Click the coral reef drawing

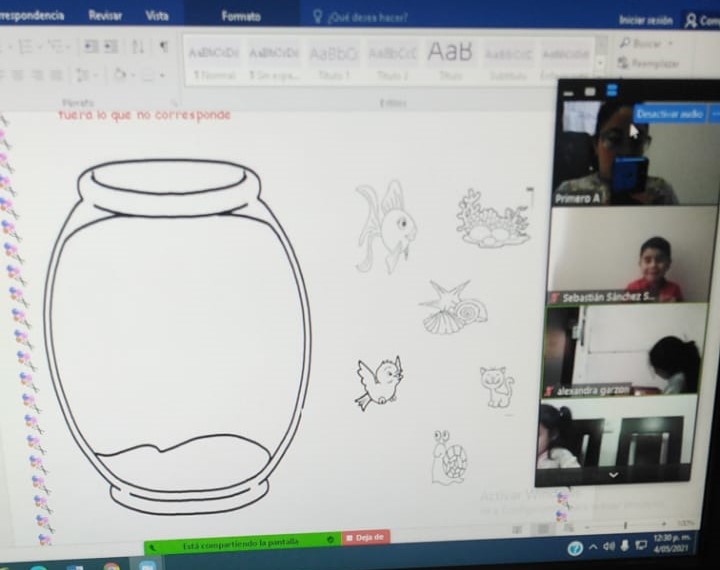[x=494, y=218]
